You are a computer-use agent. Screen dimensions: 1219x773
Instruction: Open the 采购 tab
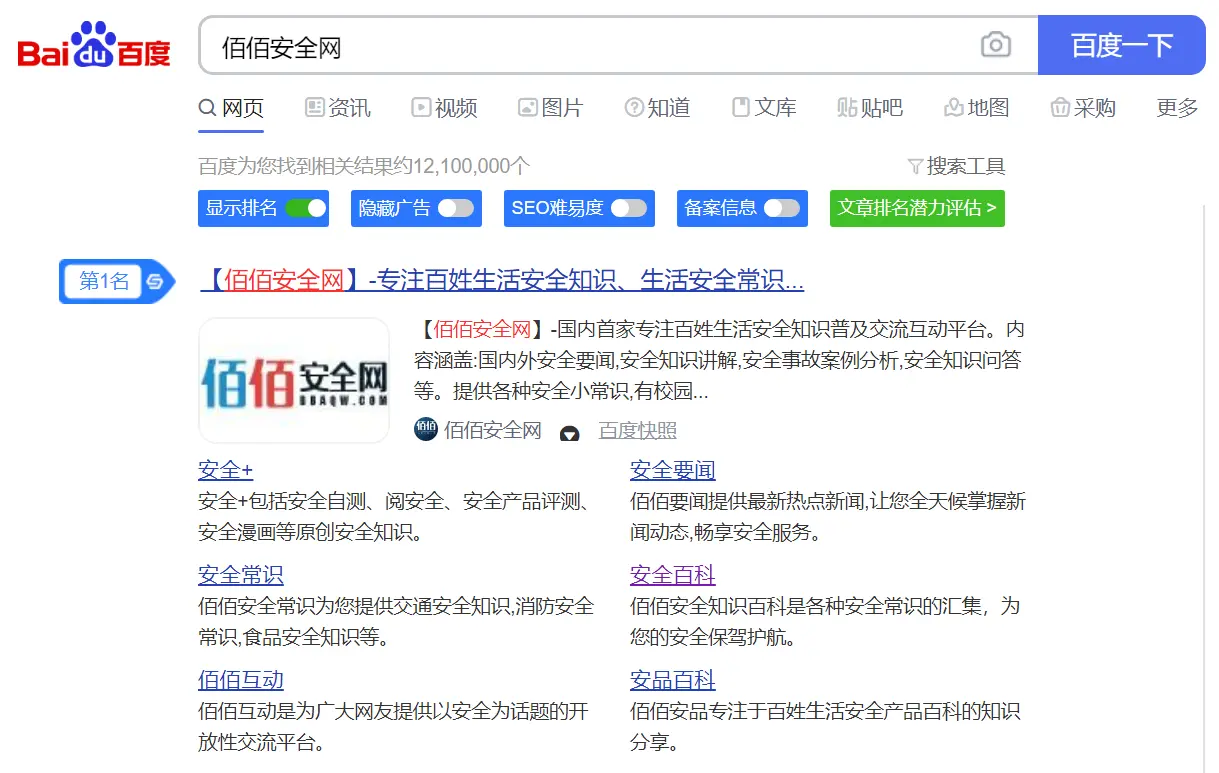tap(1083, 108)
